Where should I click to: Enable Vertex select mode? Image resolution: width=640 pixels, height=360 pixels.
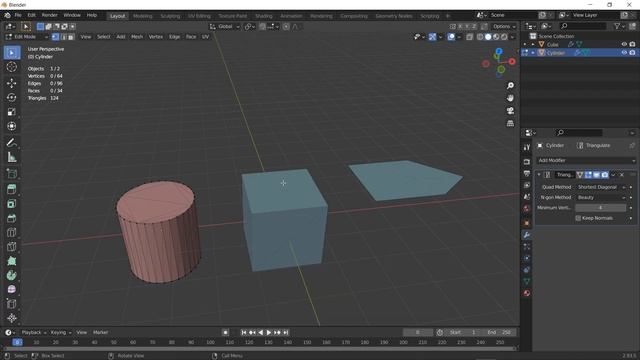click(56, 37)
